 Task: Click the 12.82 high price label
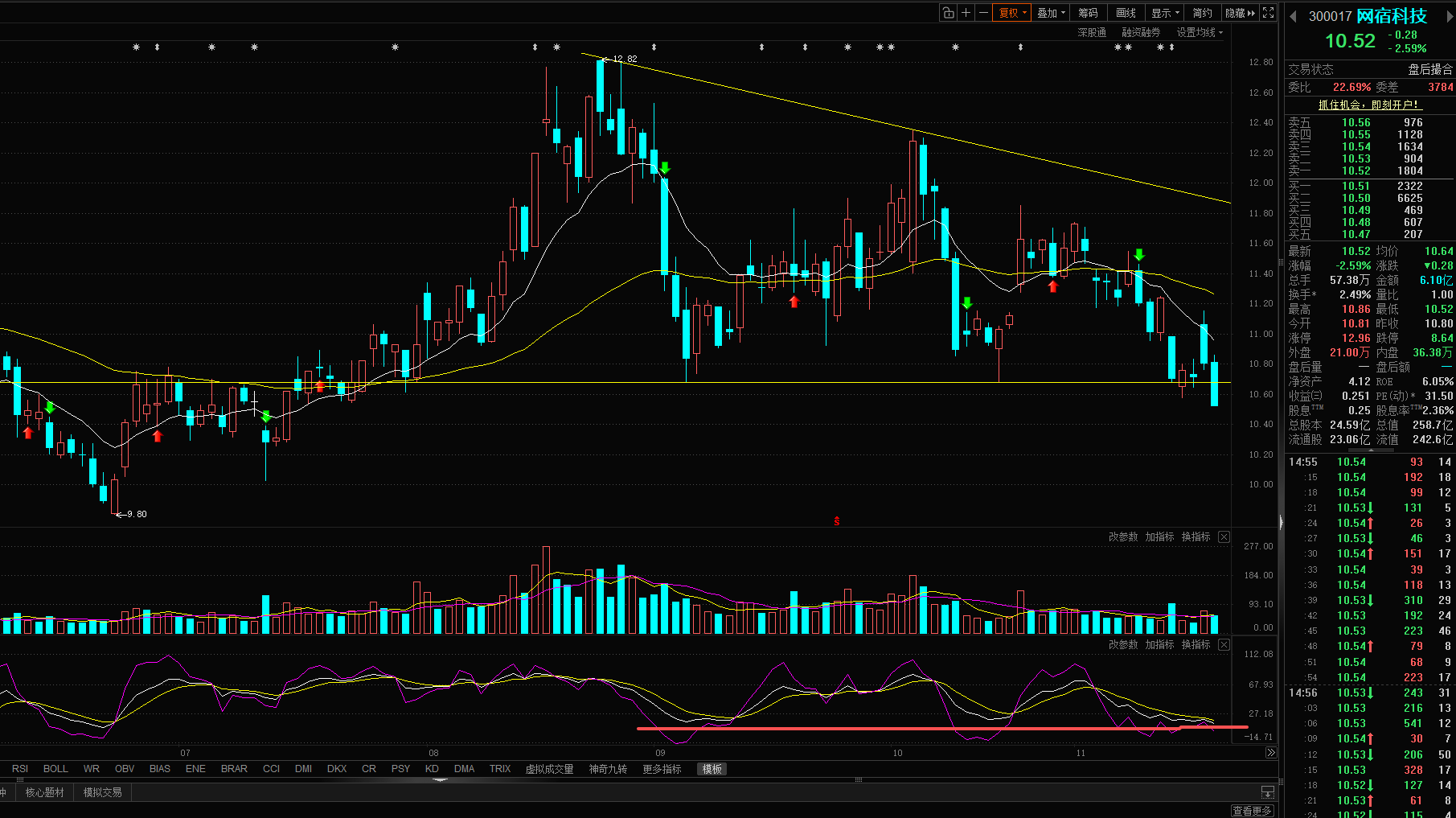click(x=625, y=59)
